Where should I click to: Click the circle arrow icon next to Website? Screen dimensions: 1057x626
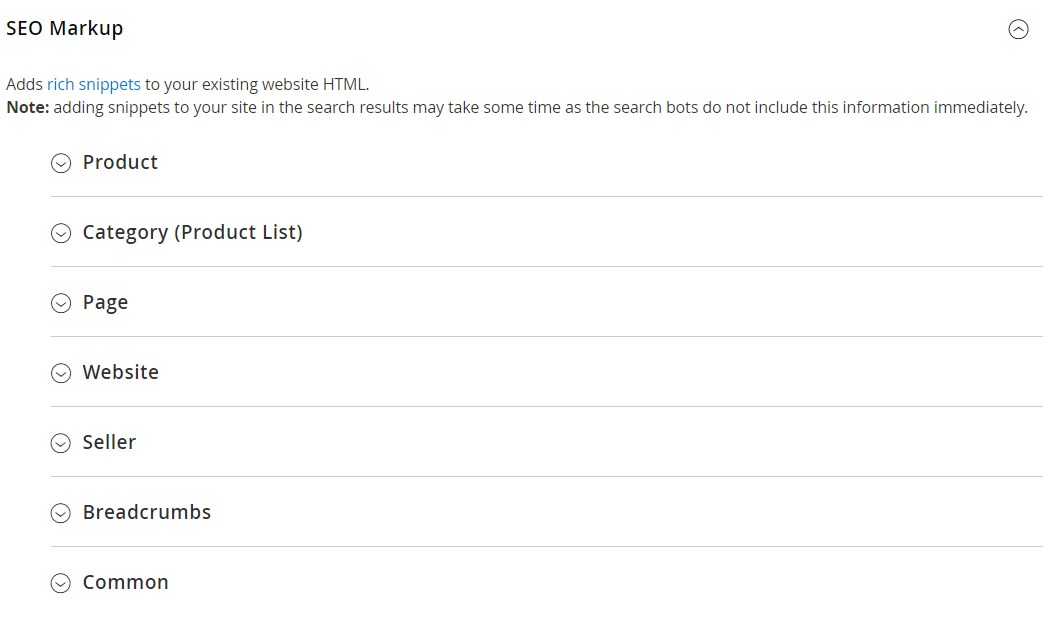(x=61, y=373)
